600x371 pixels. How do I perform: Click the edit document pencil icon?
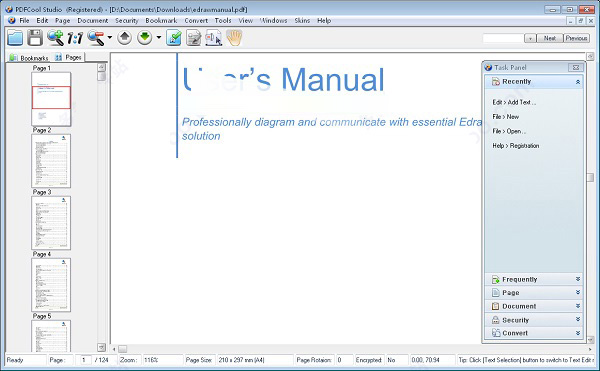point(194,38)
